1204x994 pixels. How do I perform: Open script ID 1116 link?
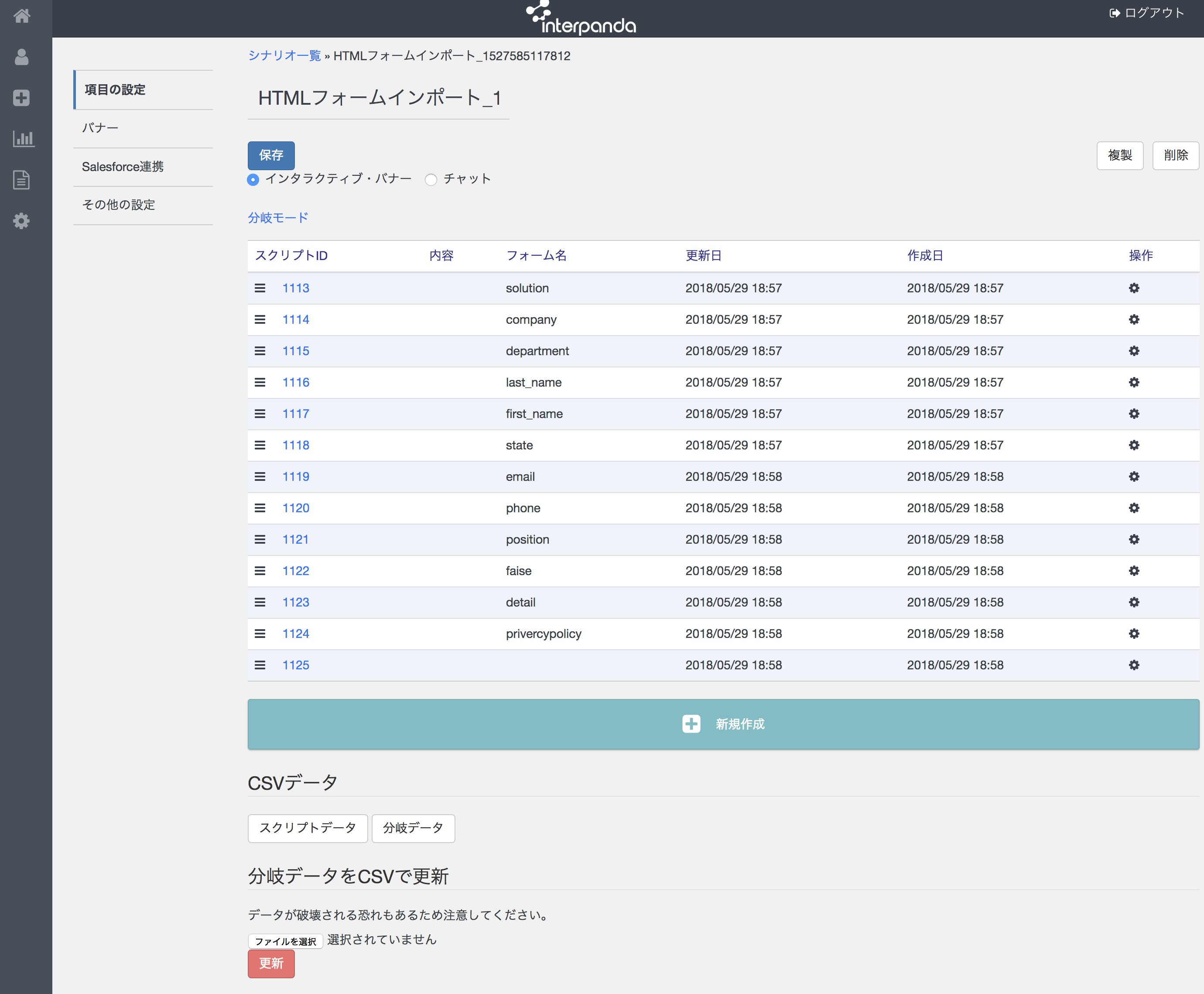point(296,383)
